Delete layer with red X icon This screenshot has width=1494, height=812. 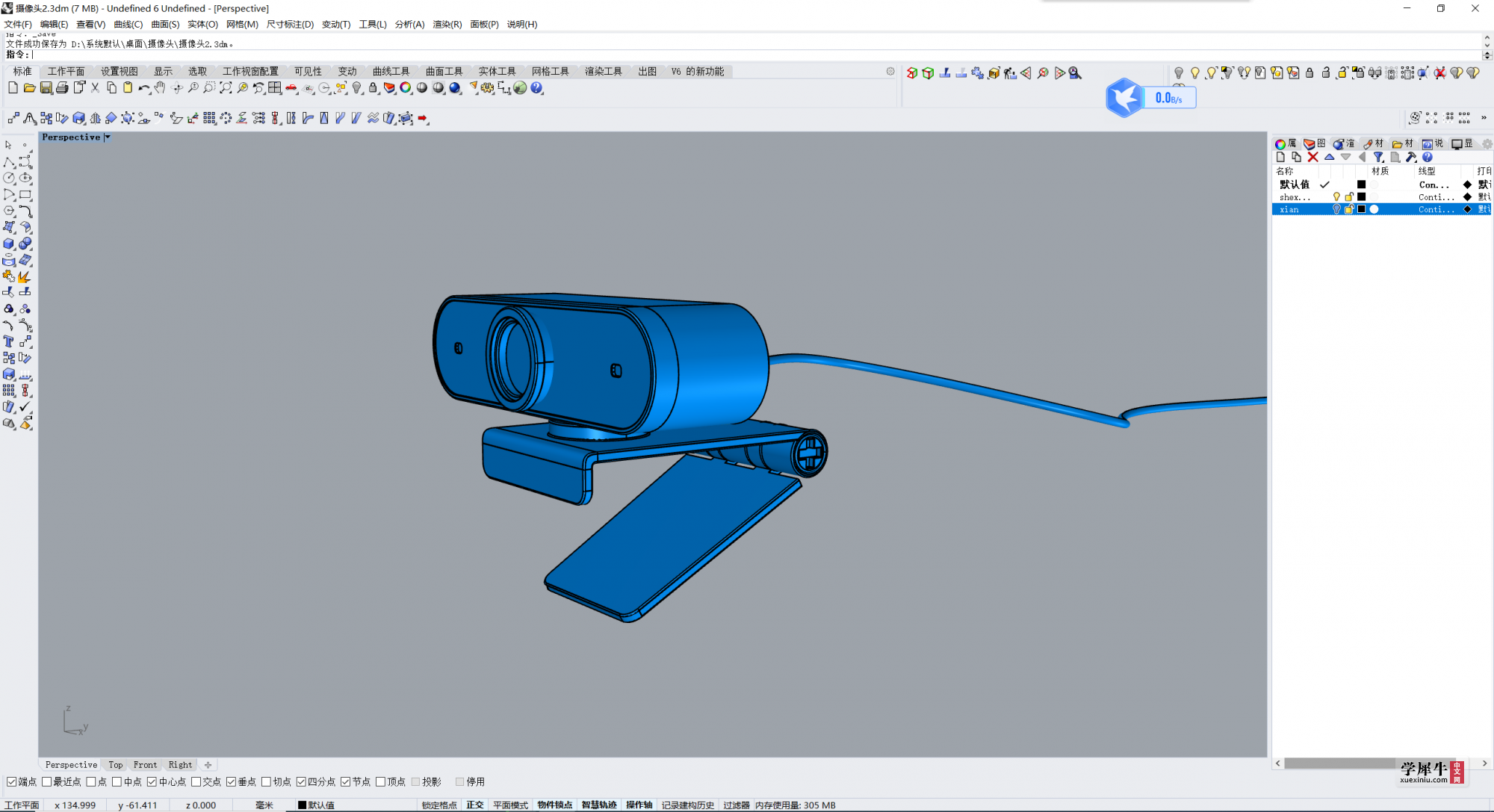point(1312,157)
